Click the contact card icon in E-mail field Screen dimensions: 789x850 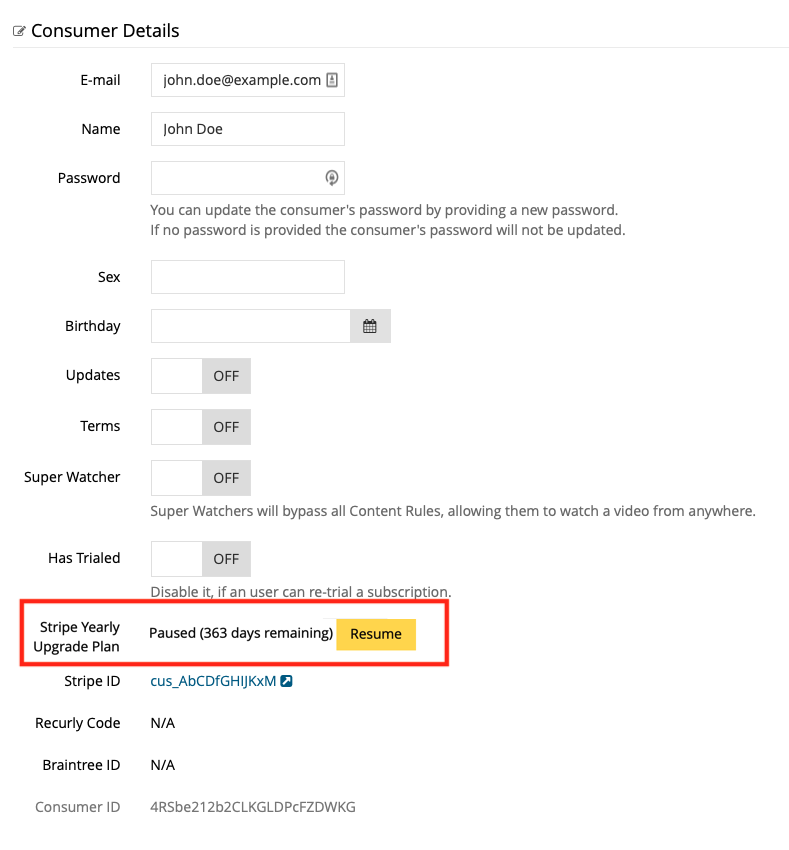coord(332,80)
